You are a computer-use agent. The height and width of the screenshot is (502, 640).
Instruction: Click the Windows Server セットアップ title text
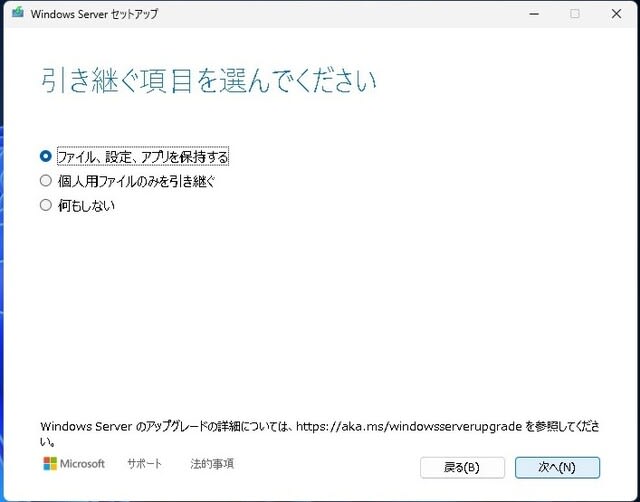click(x=94, y=14)
